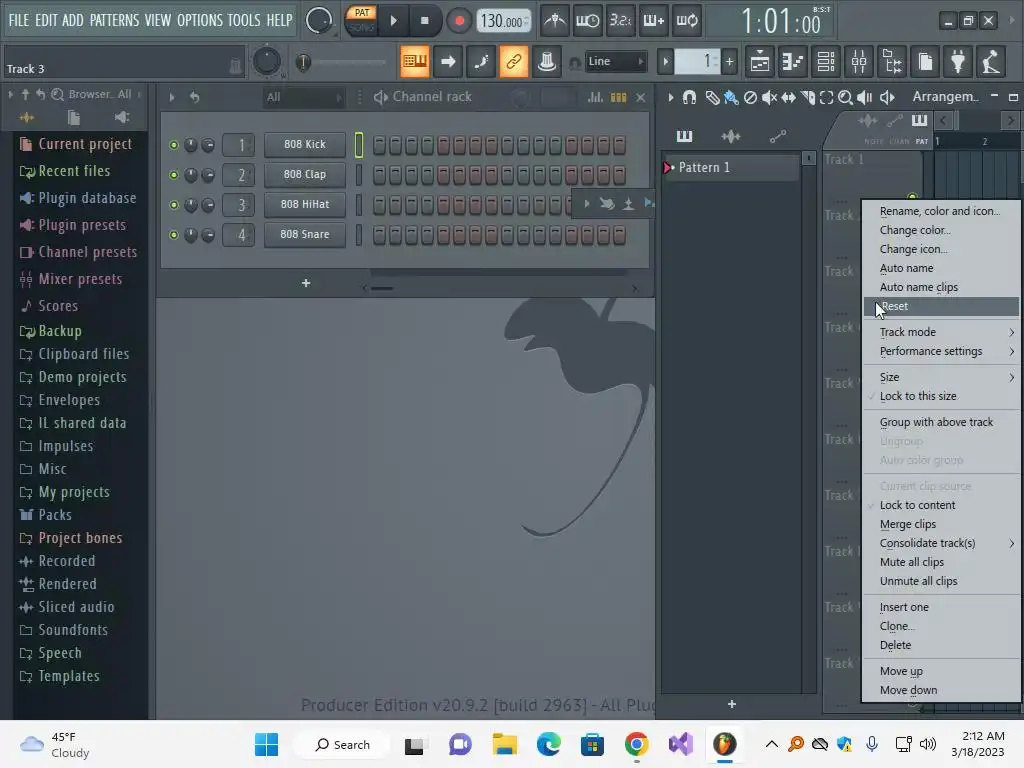Toggle the Playlist magnet snap icon
1024x768 pixels.
(689, 98)
